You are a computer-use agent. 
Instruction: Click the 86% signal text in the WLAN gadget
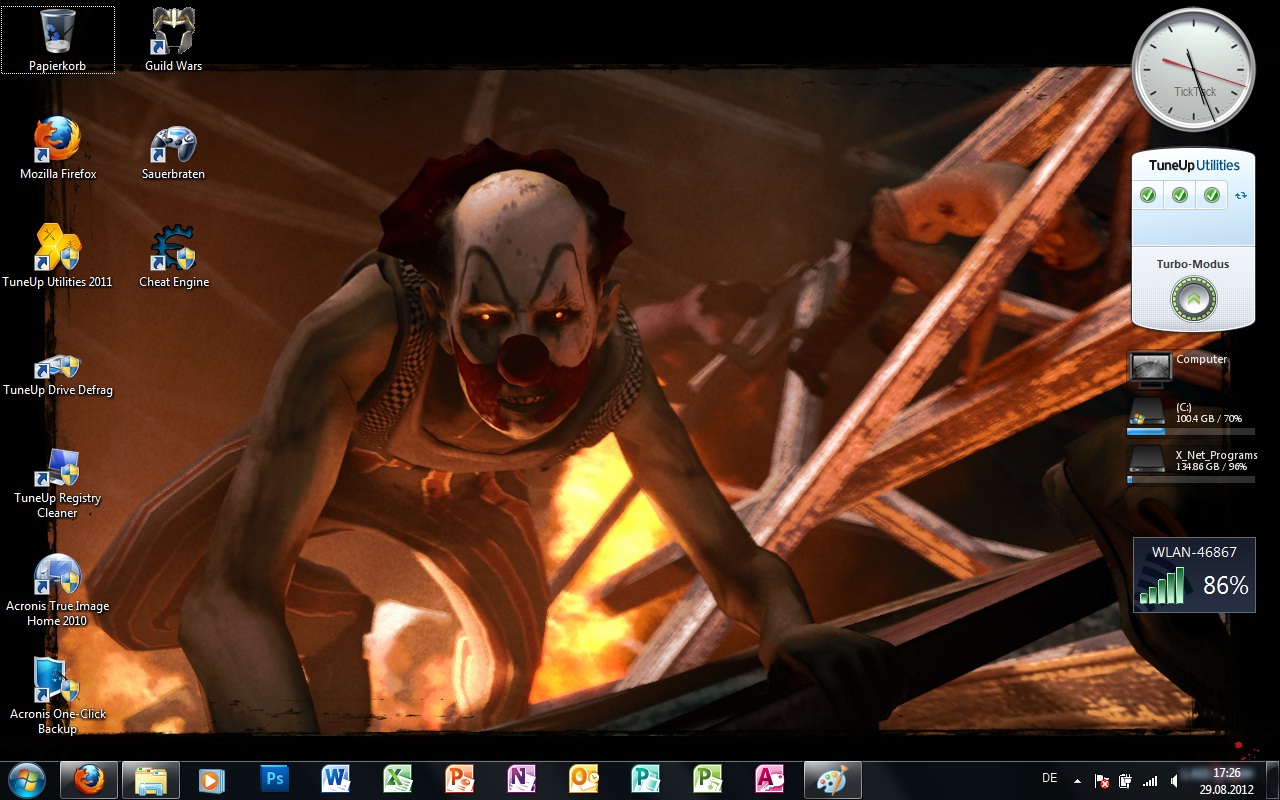point(1226,586)
